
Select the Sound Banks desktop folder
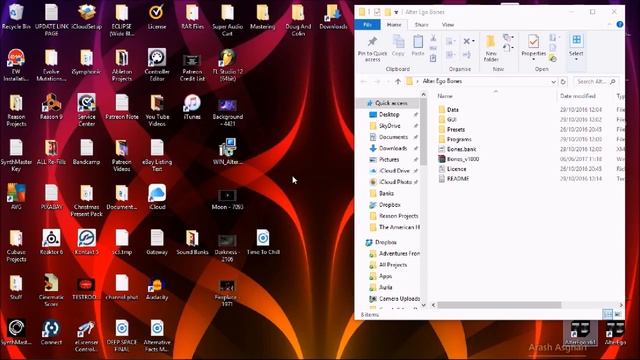click(x=192, y=242)
